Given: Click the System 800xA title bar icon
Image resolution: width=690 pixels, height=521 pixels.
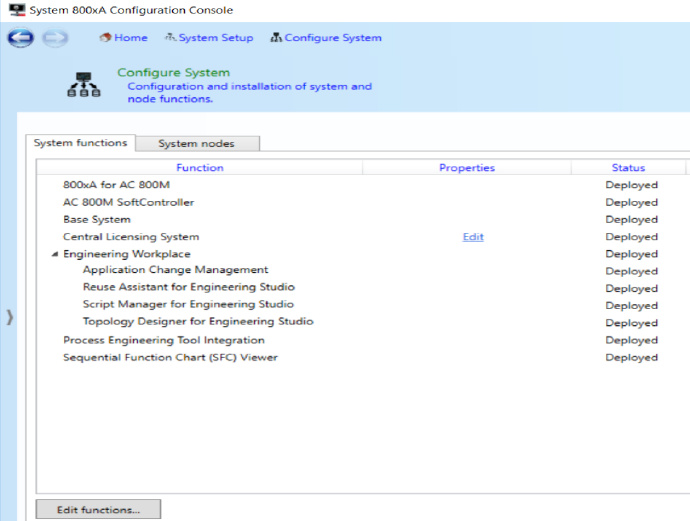Looking at the screenshot, I should (x=17, y=10).
